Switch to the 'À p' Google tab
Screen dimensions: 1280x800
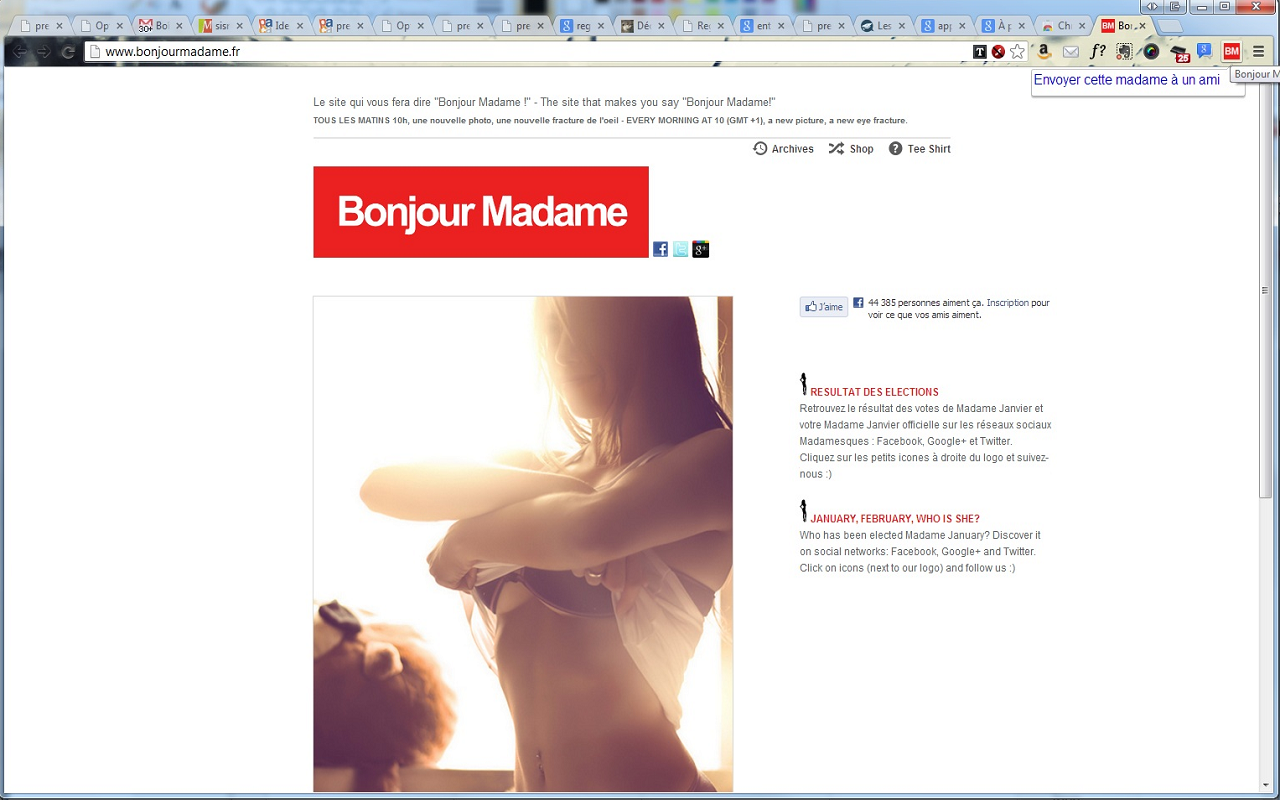pyautogui.click(x=1004, y=26)
